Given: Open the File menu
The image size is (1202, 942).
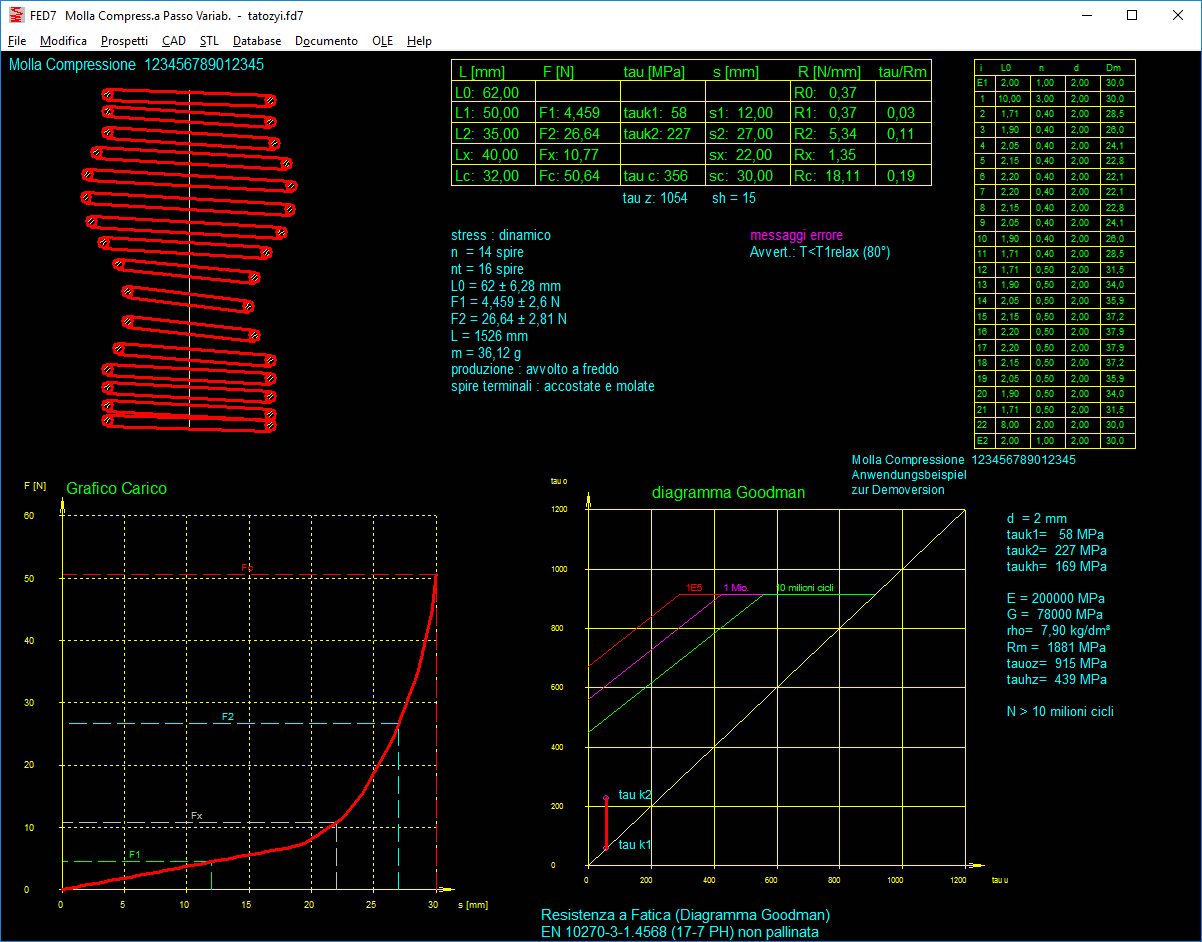Looking at the screenshot, I should (17, 41).
